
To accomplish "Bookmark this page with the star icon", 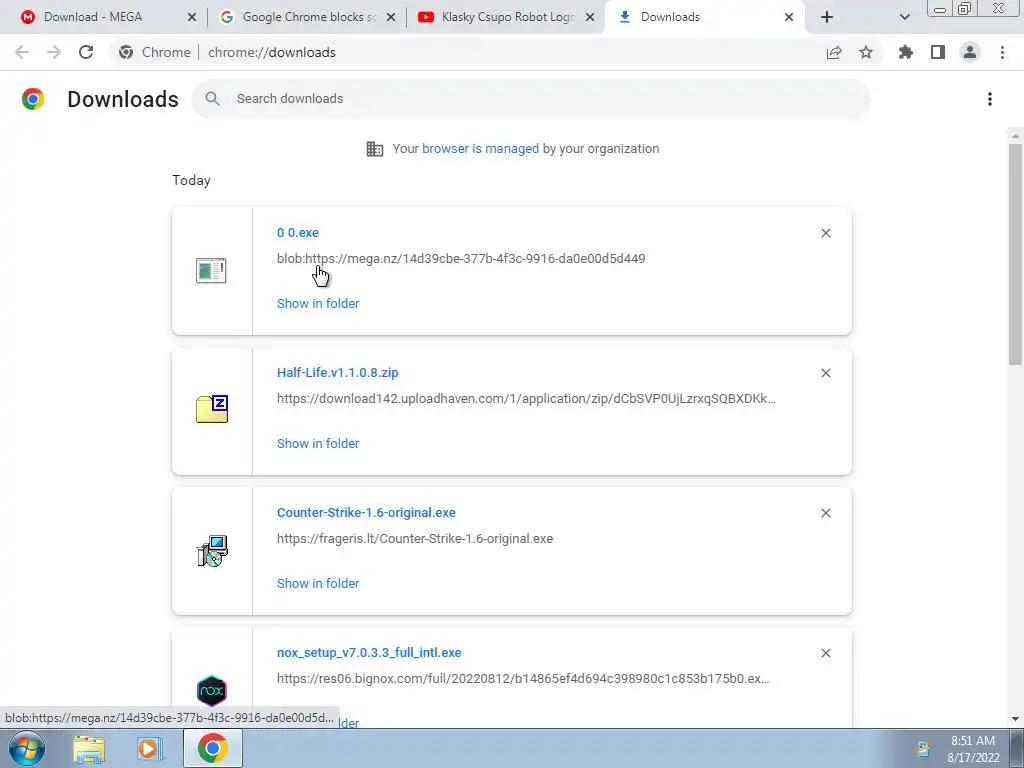I will pyautogui.click(x=866, y=52).
